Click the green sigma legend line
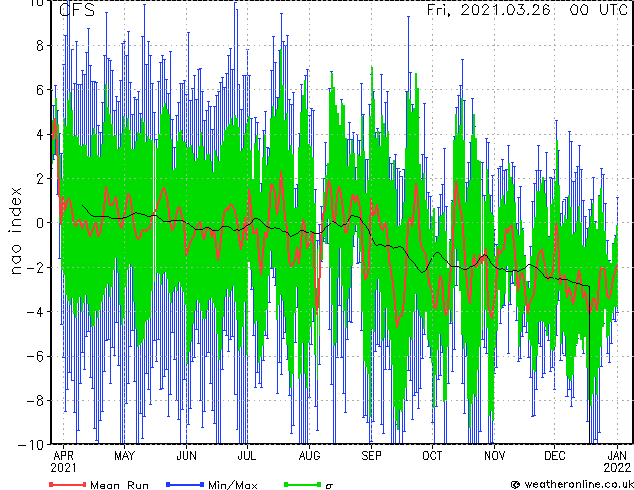The image size is (634, 490). coord(302,484)
